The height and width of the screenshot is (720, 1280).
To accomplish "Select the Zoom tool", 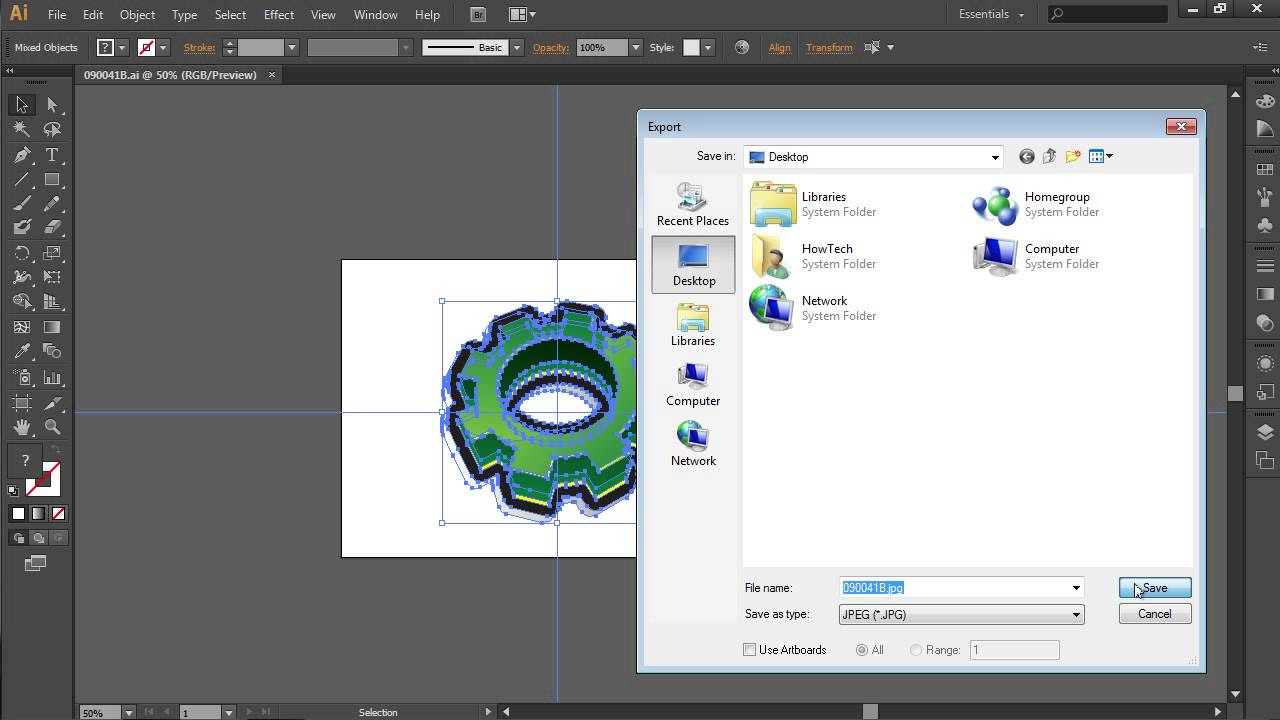I will click(51, 426).
